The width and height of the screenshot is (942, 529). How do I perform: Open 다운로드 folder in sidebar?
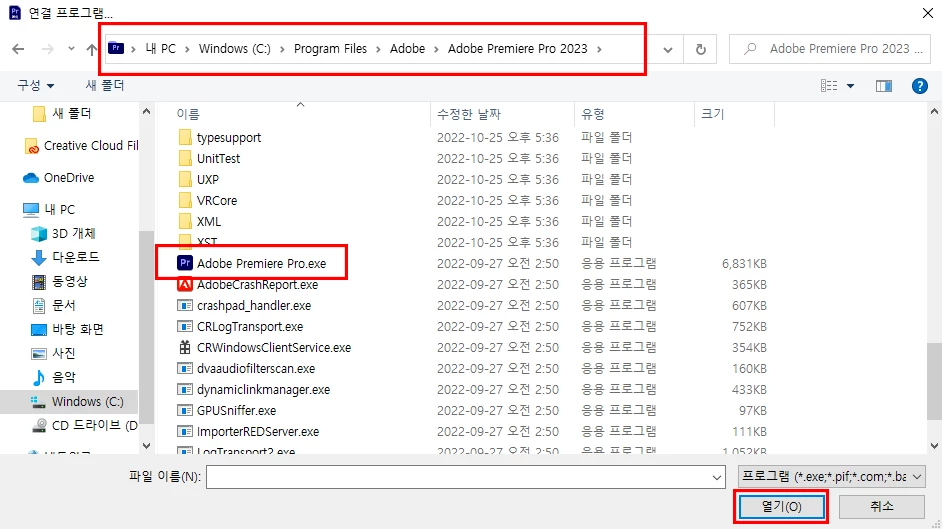[x=65, y=257]
